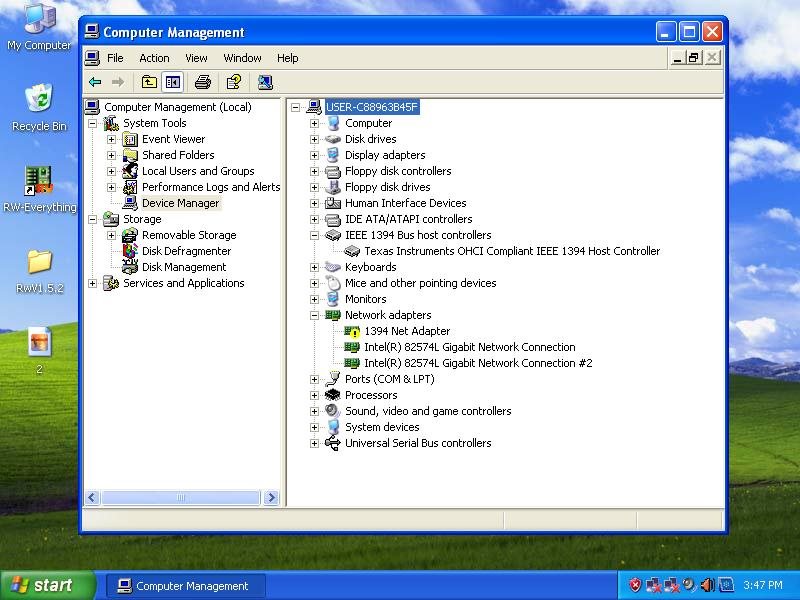Image resolution: width=800 pixels, height=600 pixels.
Task: Click the Mice and other pointing devices icon
Action: pos(333,283)
